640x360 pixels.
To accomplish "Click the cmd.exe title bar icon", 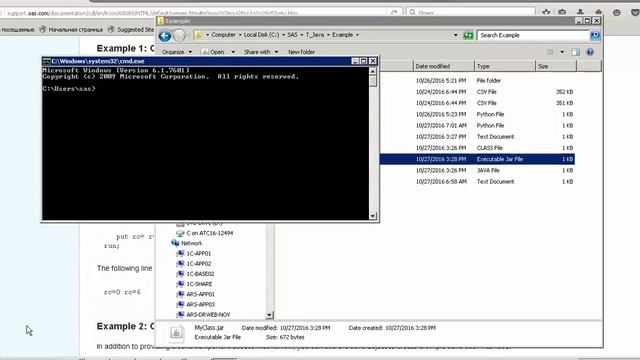I will [46, 61].
